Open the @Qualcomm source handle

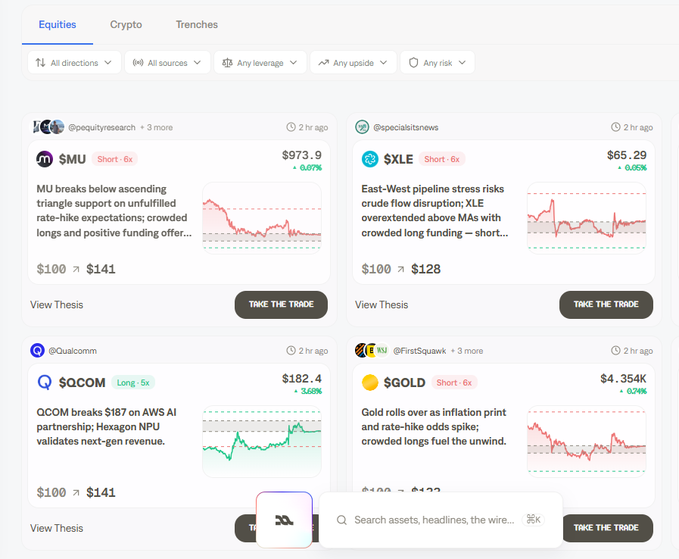pos(73,351)
